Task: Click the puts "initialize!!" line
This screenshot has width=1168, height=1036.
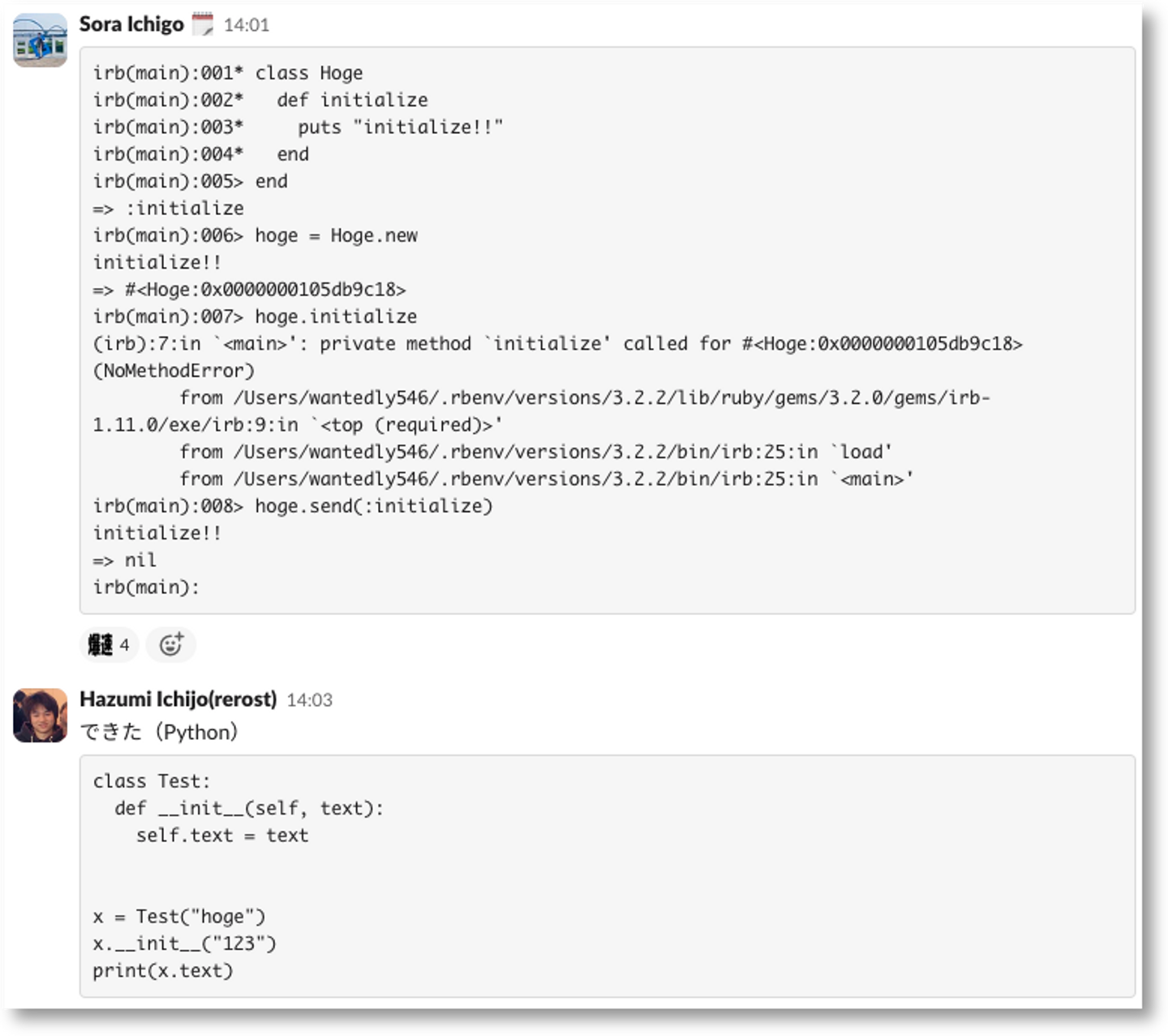Action: pos(400,127)
